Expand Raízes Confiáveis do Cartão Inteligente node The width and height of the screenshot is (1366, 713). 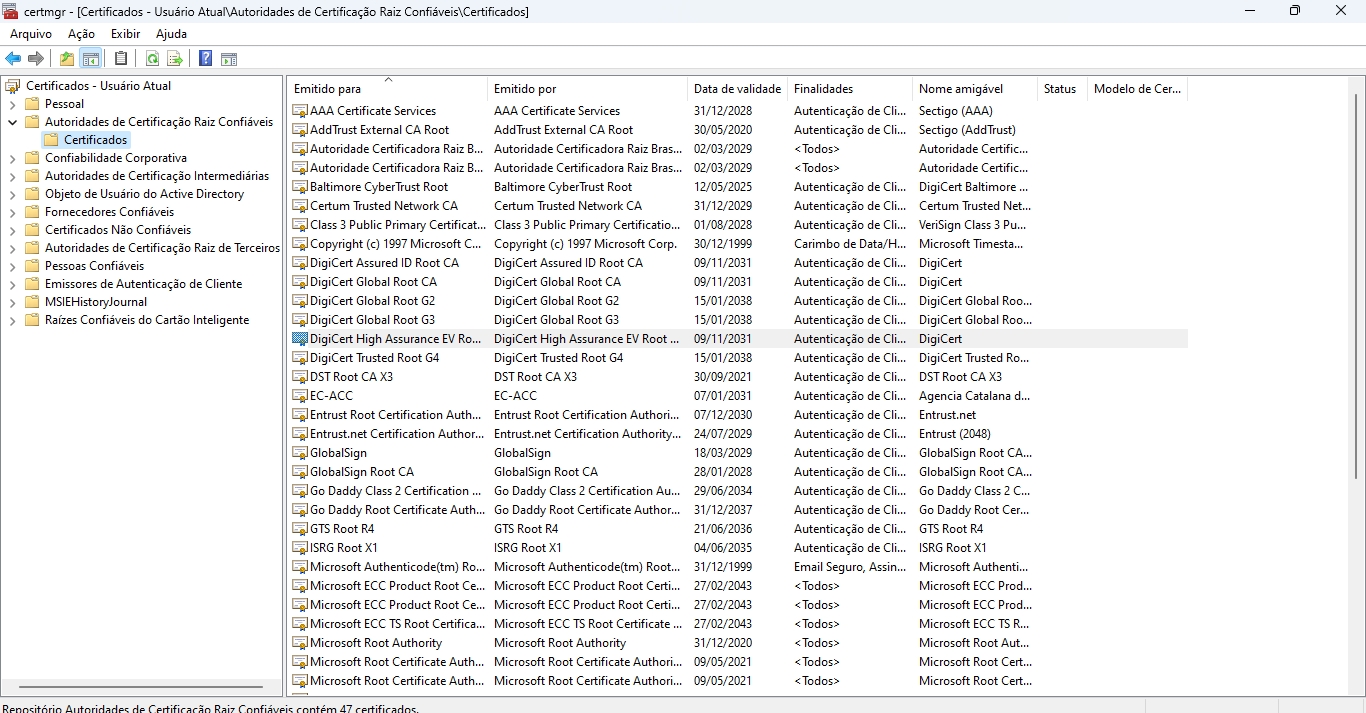click(12, 320)
